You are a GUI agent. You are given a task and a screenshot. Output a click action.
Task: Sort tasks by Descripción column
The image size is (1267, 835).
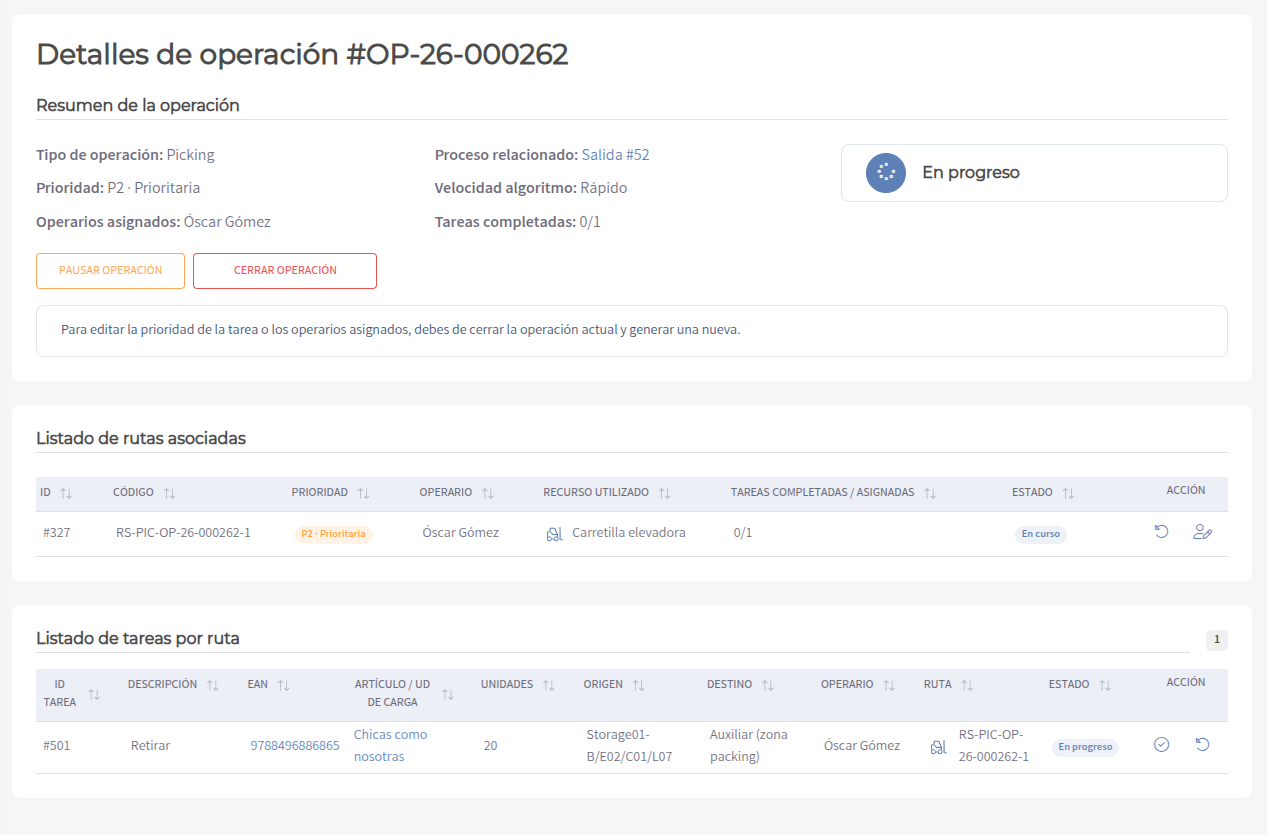pyautogui.click(x=212, y=685)
